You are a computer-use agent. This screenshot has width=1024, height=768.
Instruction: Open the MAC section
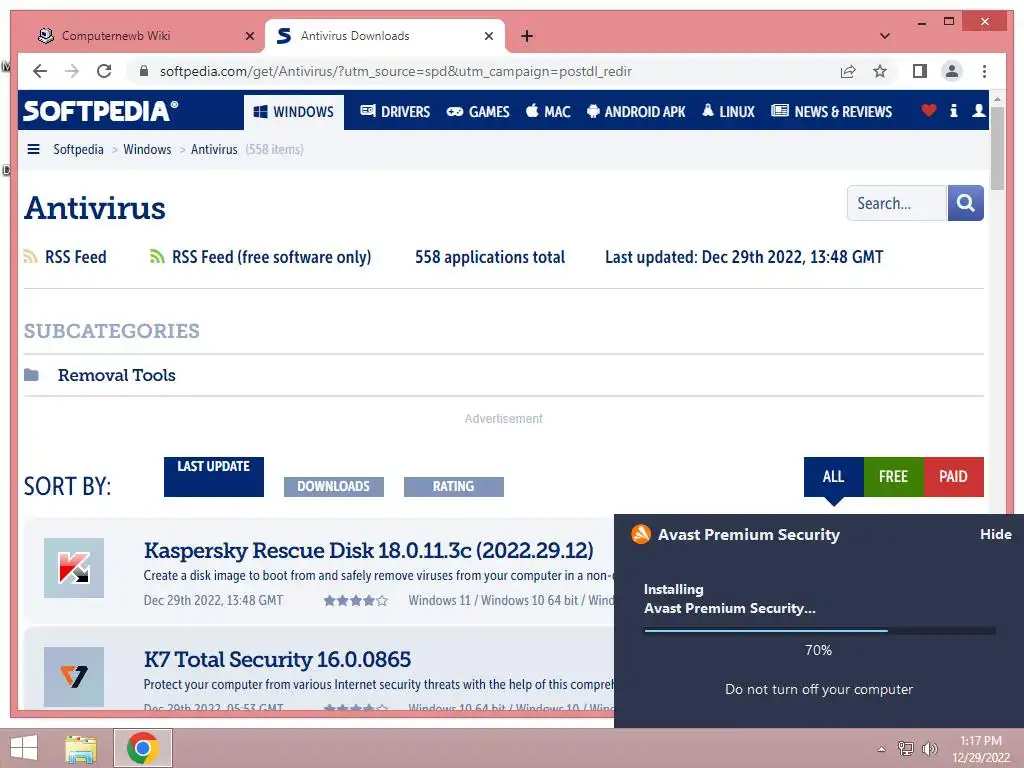pyautogui.click(x=549, y=112)
